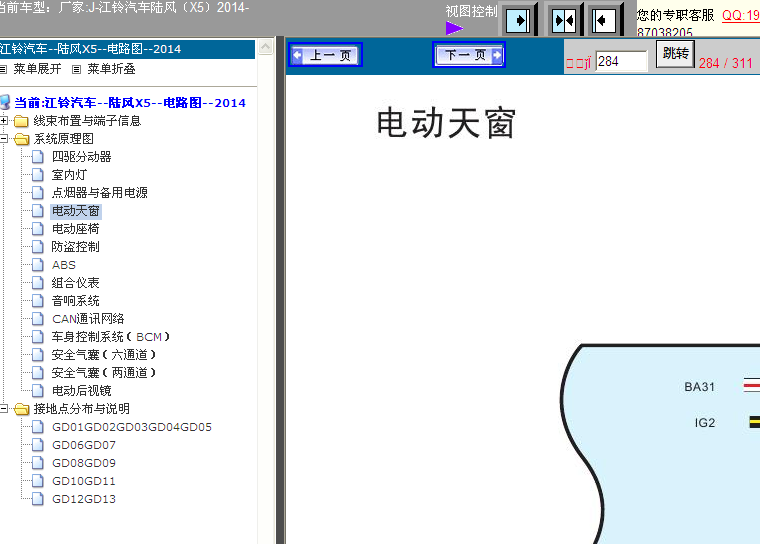760x544 pixels.
Task: Open the 电动座椅 diagram page
Action: [x=76, y=229]
